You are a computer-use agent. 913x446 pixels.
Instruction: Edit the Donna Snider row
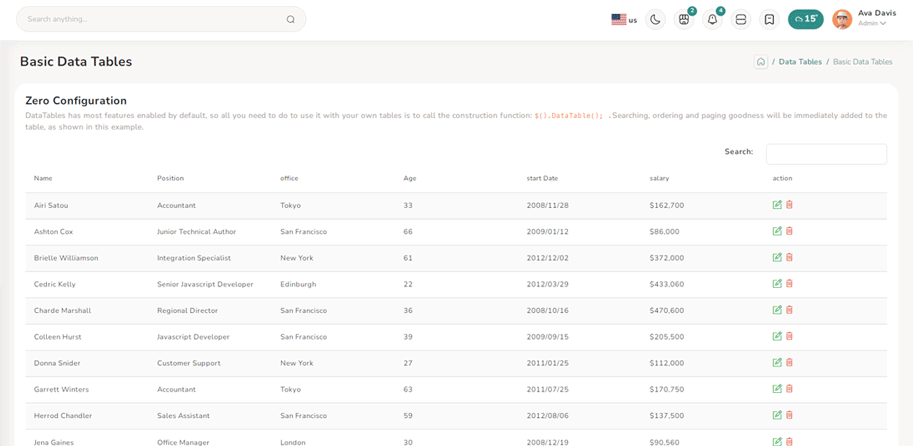pyautogui.click(x=777, y=363)
